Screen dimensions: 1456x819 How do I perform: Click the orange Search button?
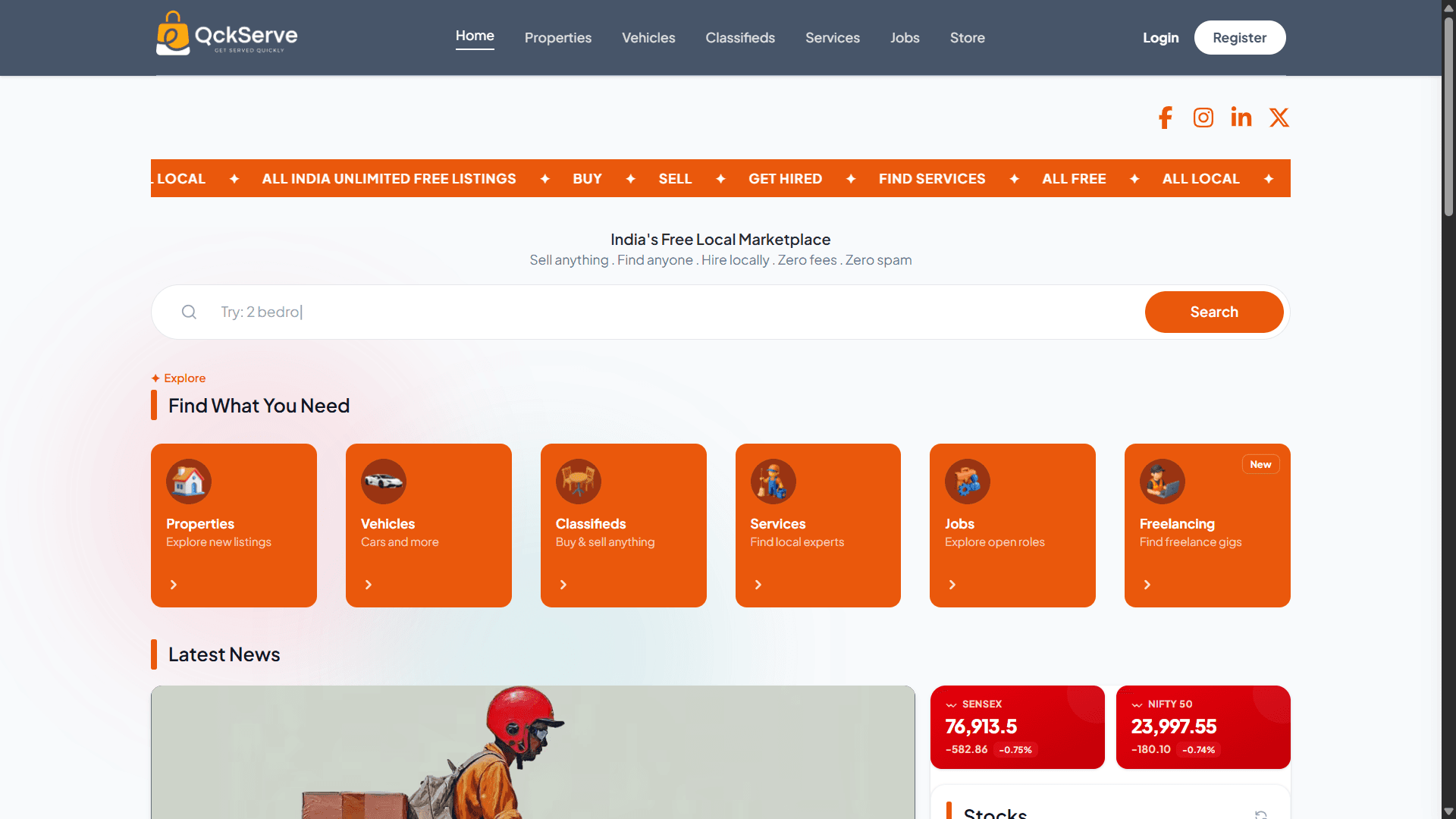click(x=1214, y=312)
